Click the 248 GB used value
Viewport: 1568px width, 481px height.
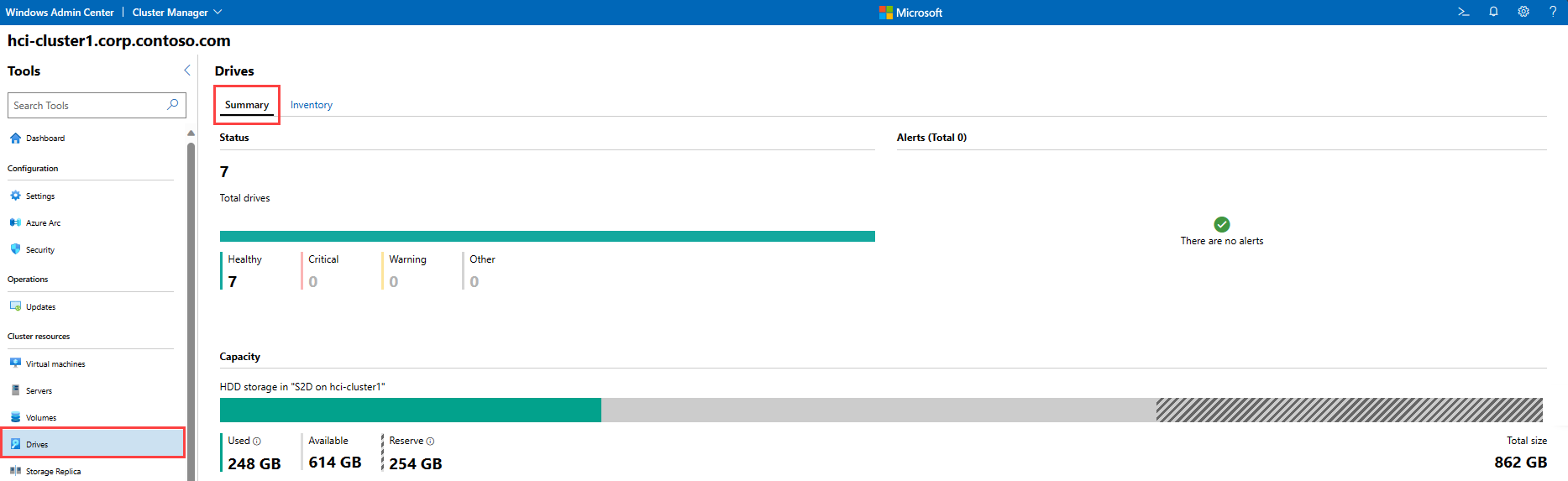pyautogui.click(x=254, y=463)
